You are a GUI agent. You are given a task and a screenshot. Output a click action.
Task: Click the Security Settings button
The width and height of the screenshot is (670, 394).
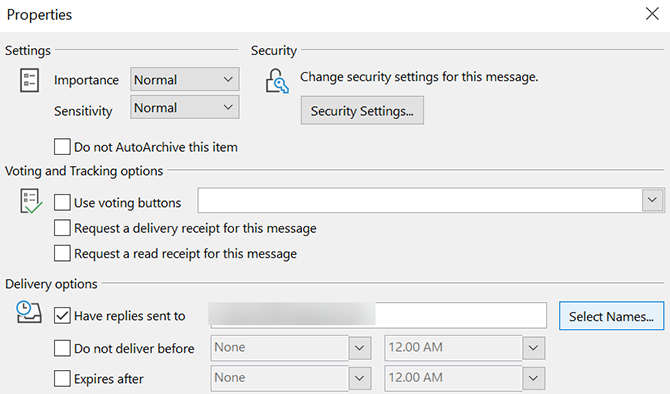point(362,111)
